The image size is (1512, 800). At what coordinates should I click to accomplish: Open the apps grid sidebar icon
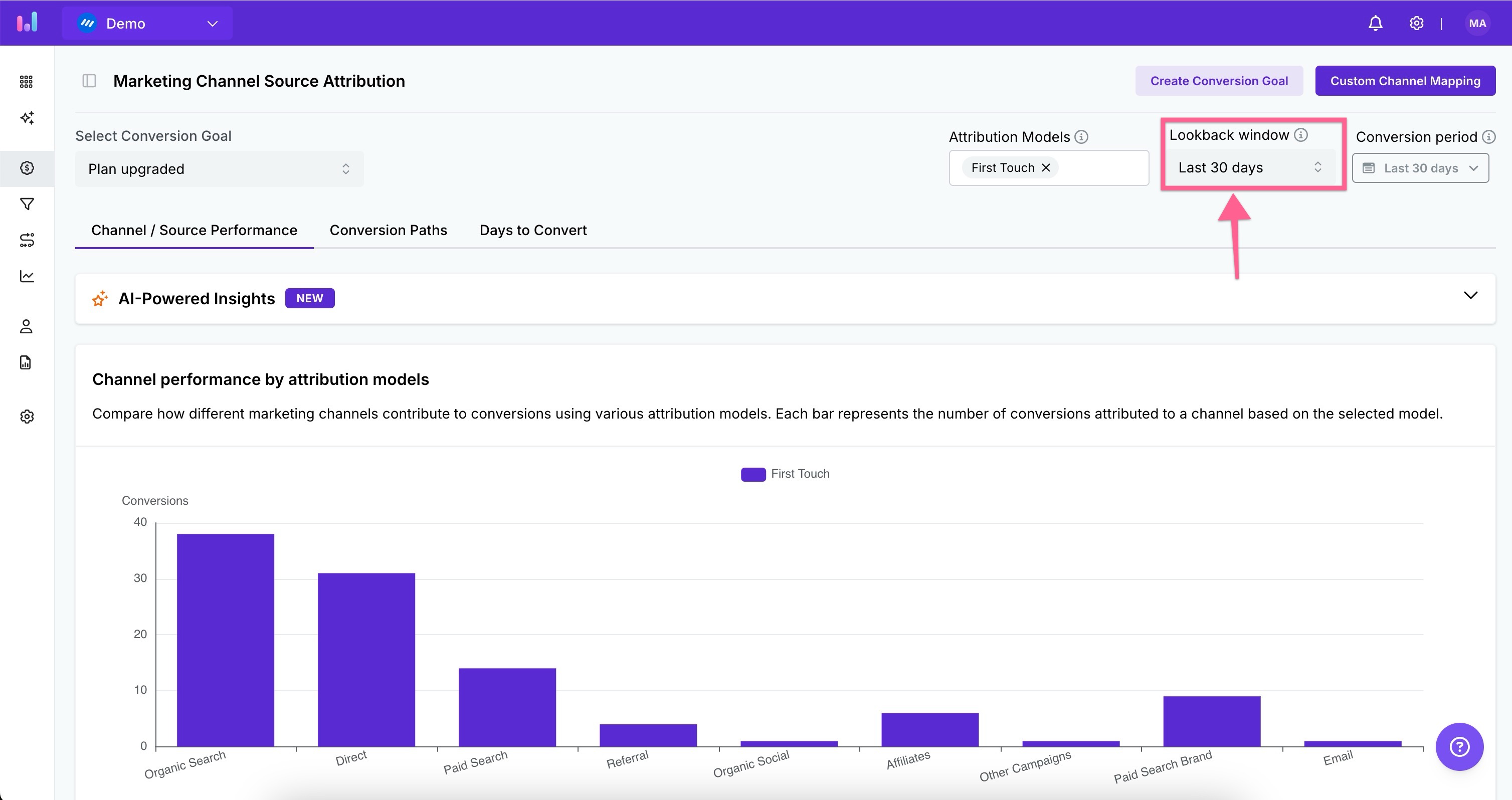[27, 82]
